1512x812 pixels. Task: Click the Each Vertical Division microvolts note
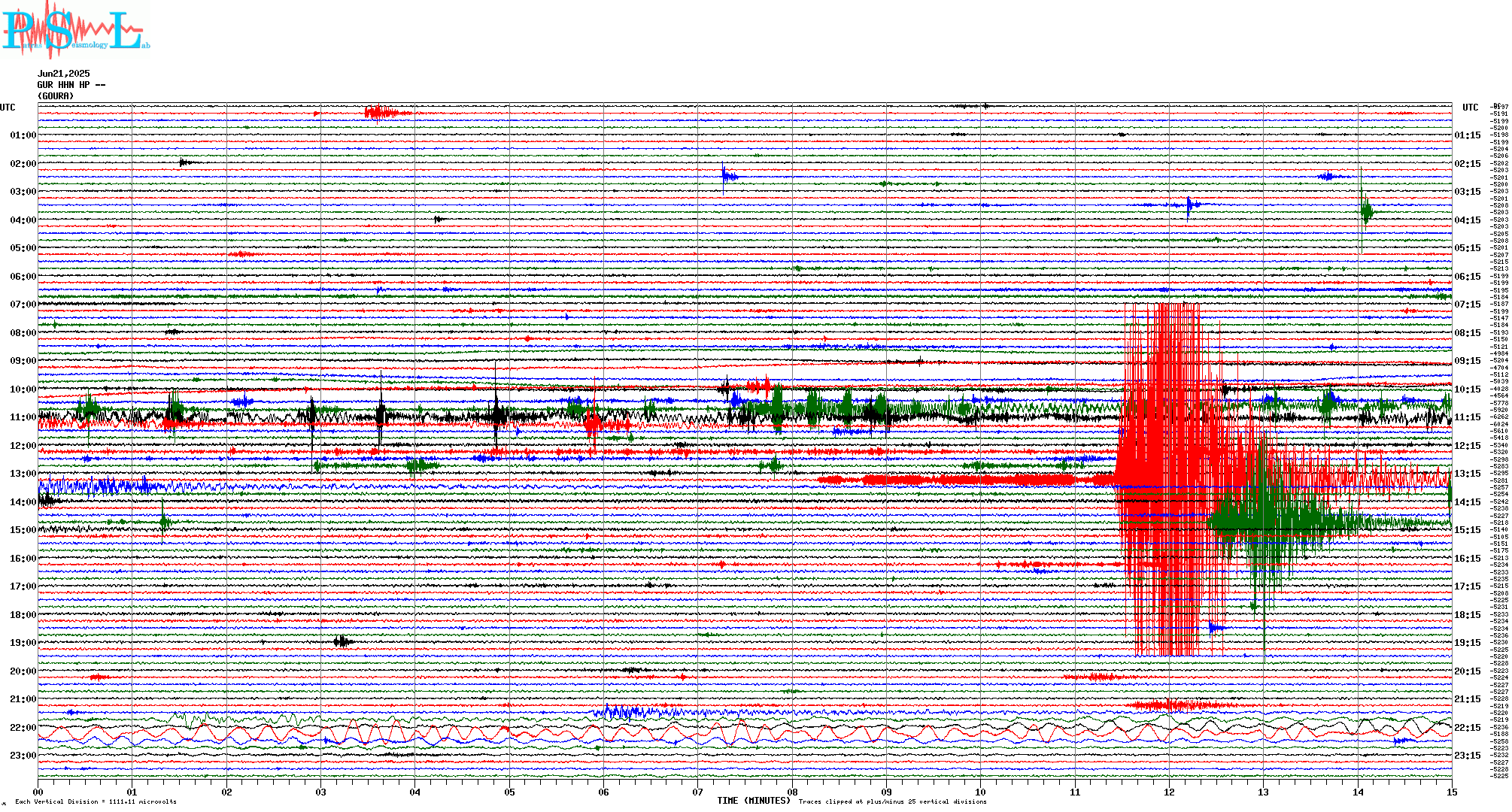point(96,801)
